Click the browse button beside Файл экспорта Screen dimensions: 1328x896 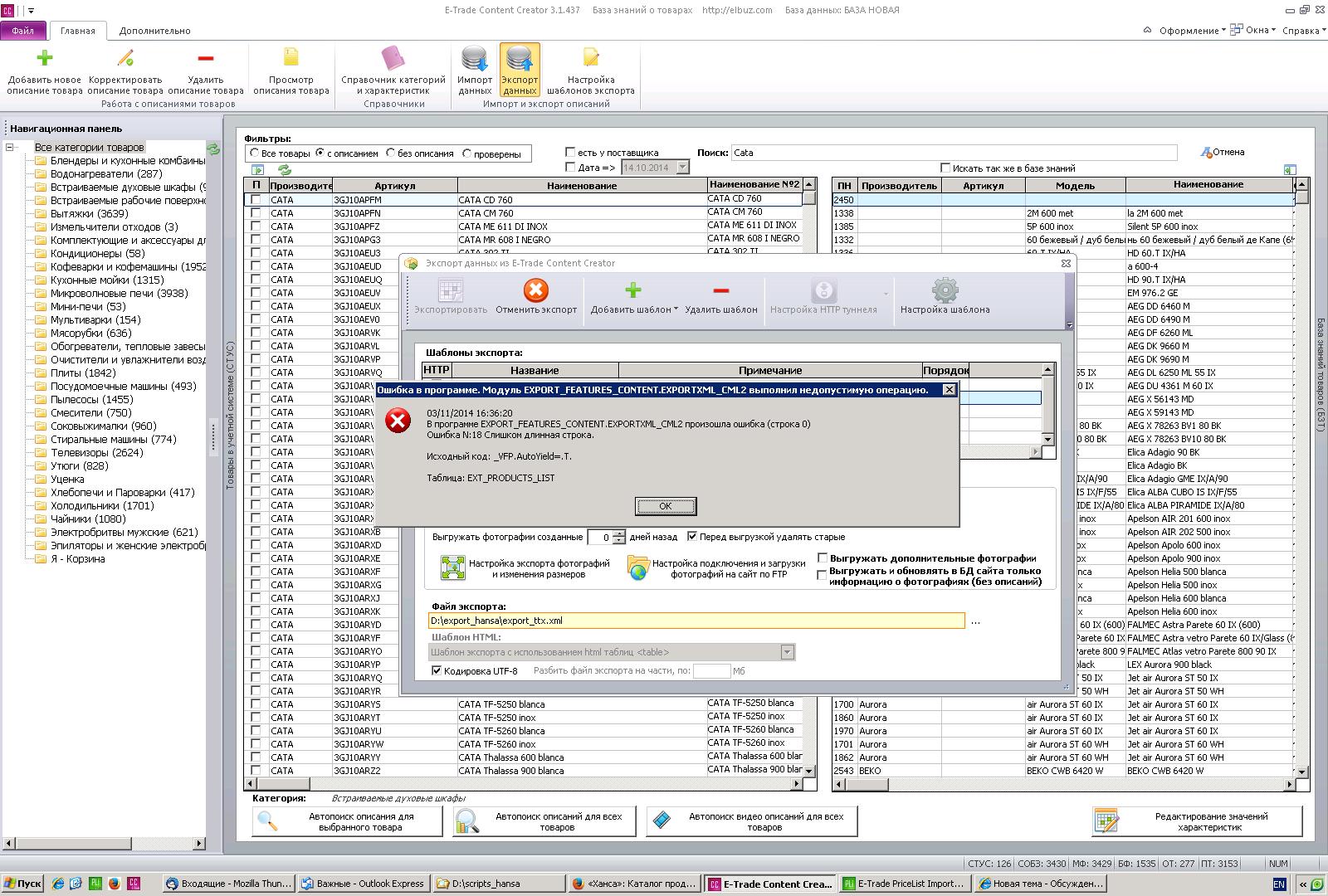(975, 621)
